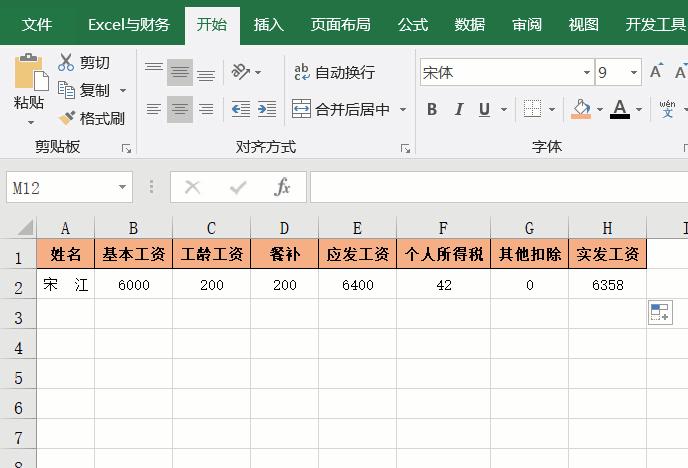Activate the Format Painter brush

[67, 118]
